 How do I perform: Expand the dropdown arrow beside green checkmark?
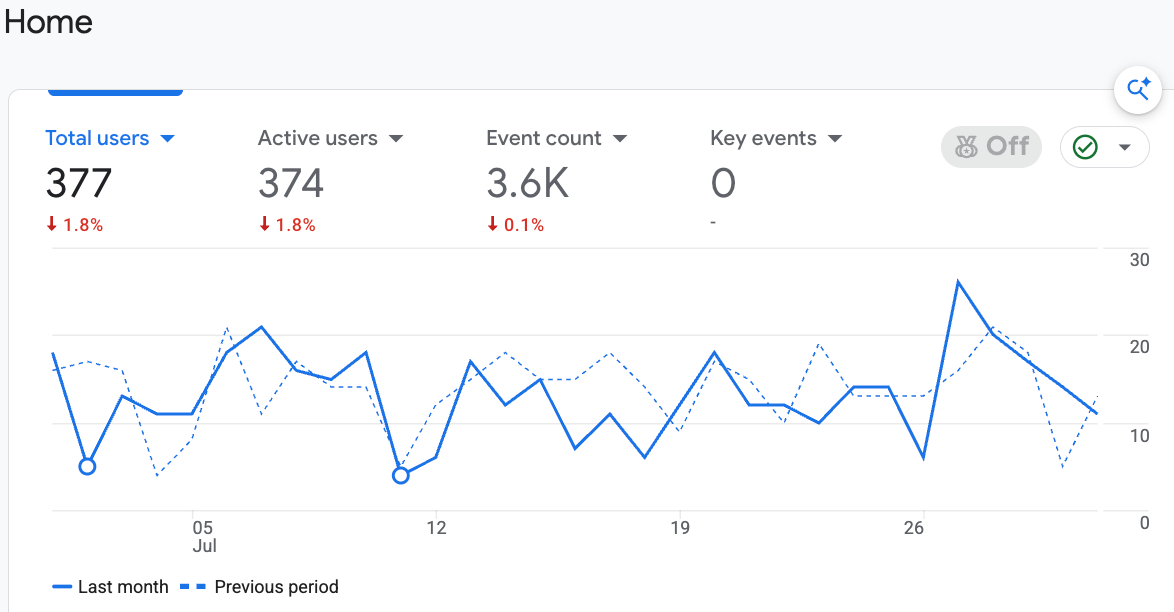coord(1125,147)
